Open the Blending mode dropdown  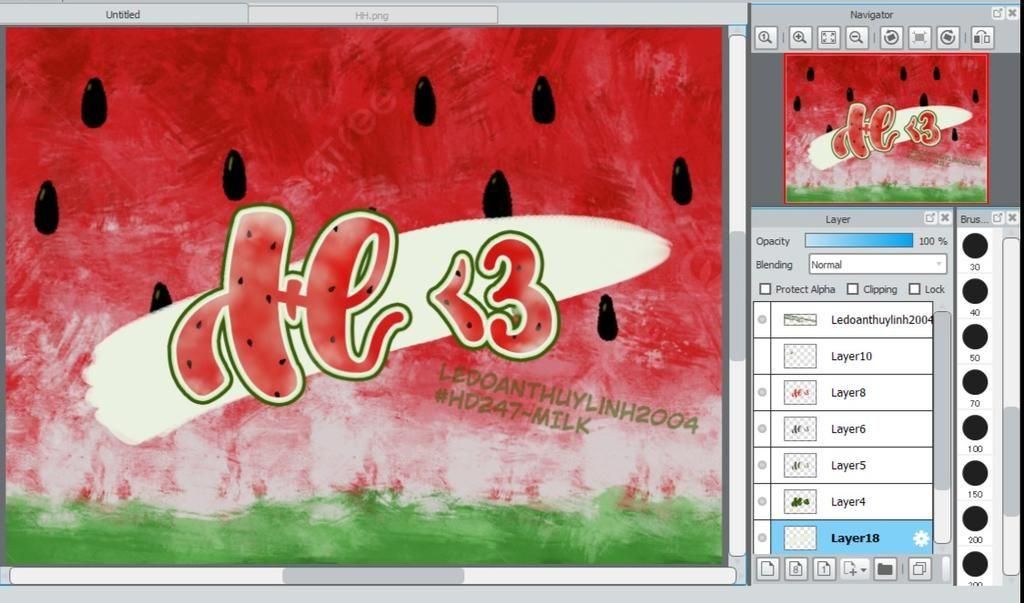pyautogui.click(x=877, y=265)
